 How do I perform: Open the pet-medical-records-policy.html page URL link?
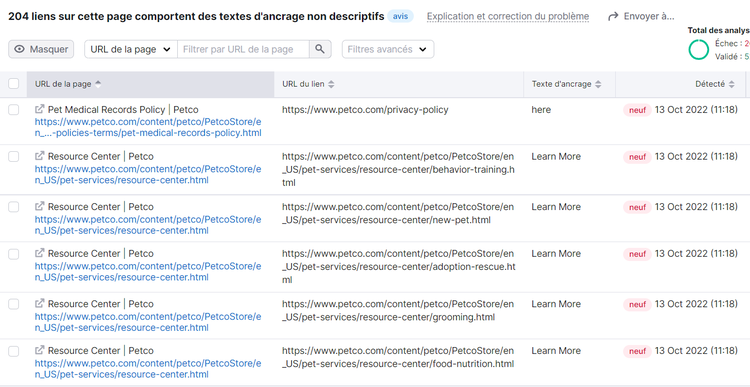point(148,127)
